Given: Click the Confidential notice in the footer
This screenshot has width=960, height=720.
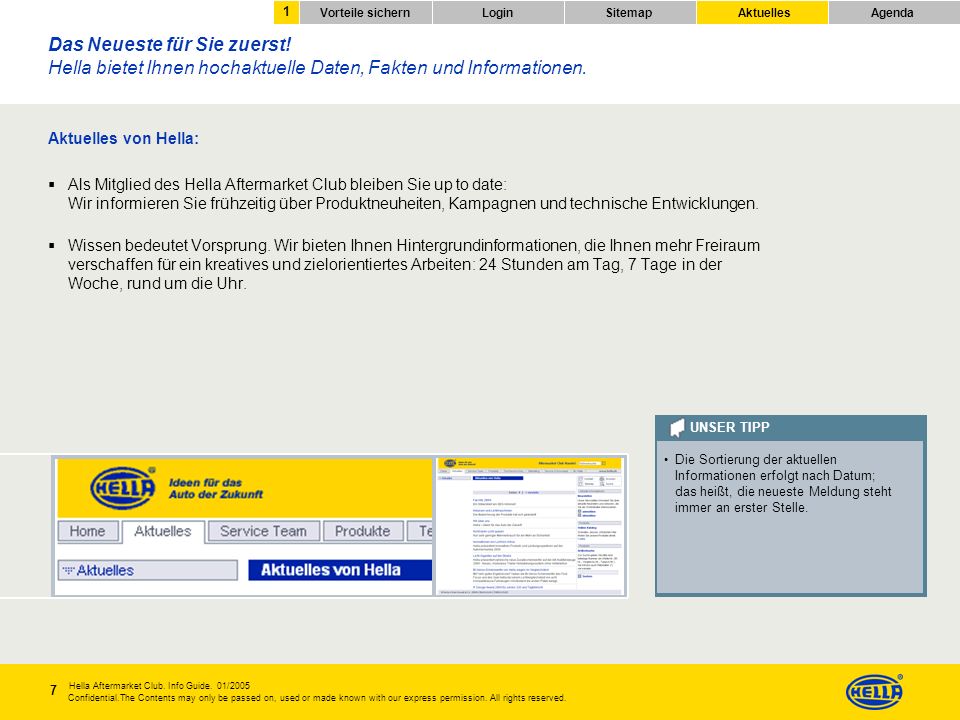Looking at the screenshot, I should (317, 698).
